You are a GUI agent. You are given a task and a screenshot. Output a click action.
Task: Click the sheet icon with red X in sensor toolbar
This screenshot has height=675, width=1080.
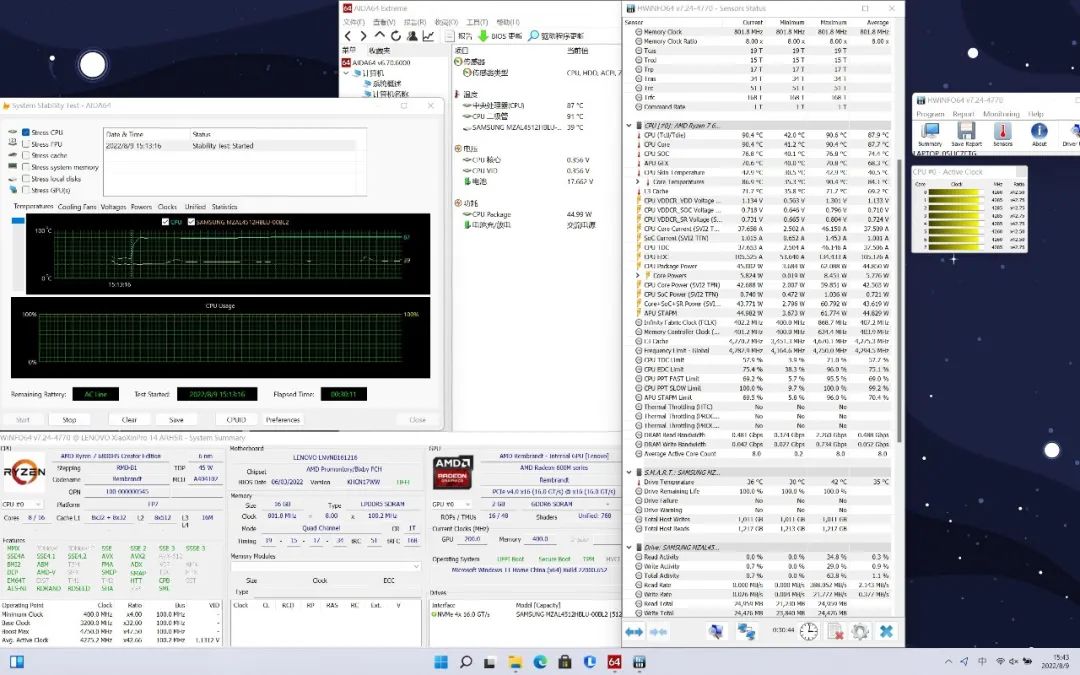835,631
